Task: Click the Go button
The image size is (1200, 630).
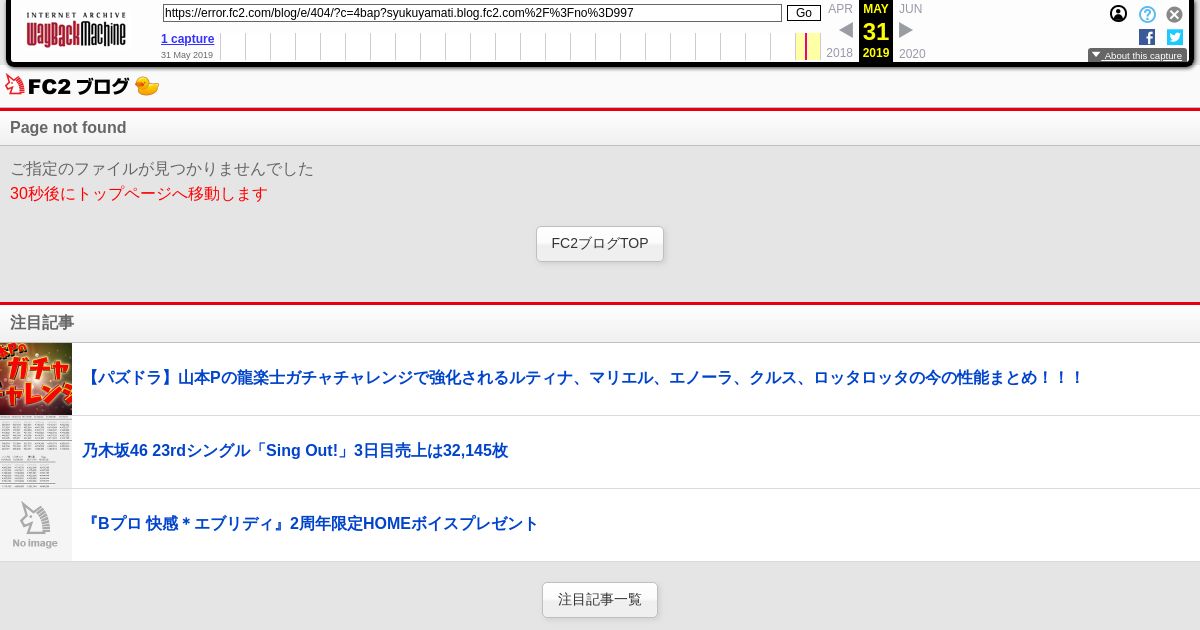Action: pyautogui.click(x=804, y=13)
